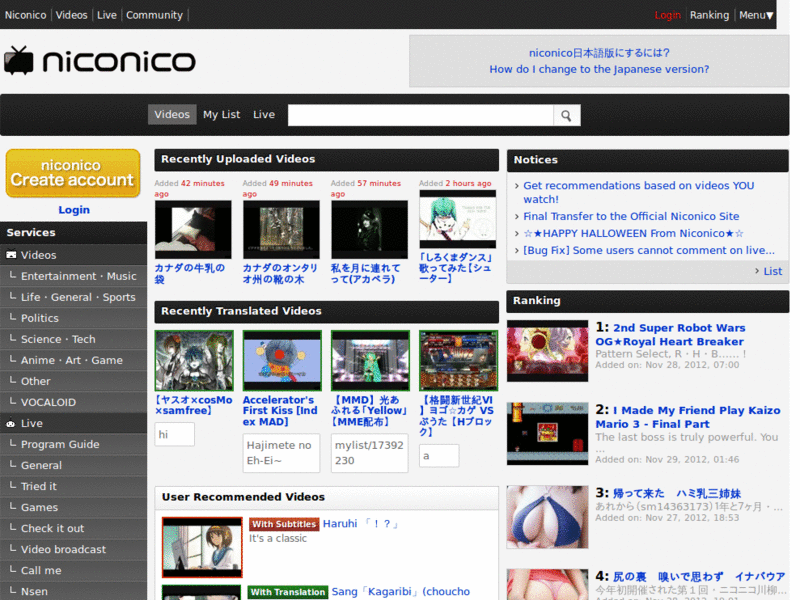This screenshot has height=600, width=800.
Task: Open 'Get recommendations based on videos YOU watch!' notice
Action: (638, 192)
